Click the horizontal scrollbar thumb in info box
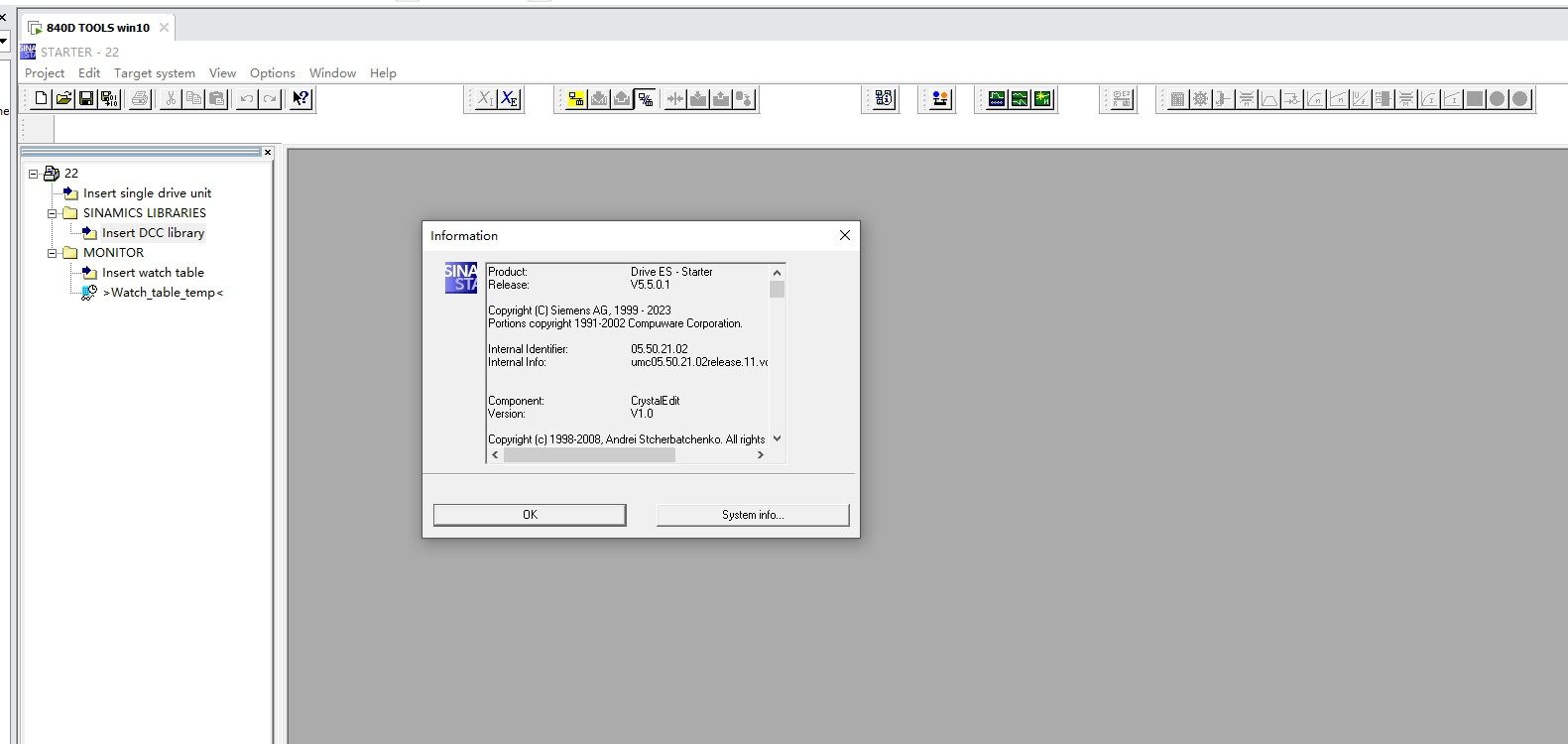 [x=589, y=455]
